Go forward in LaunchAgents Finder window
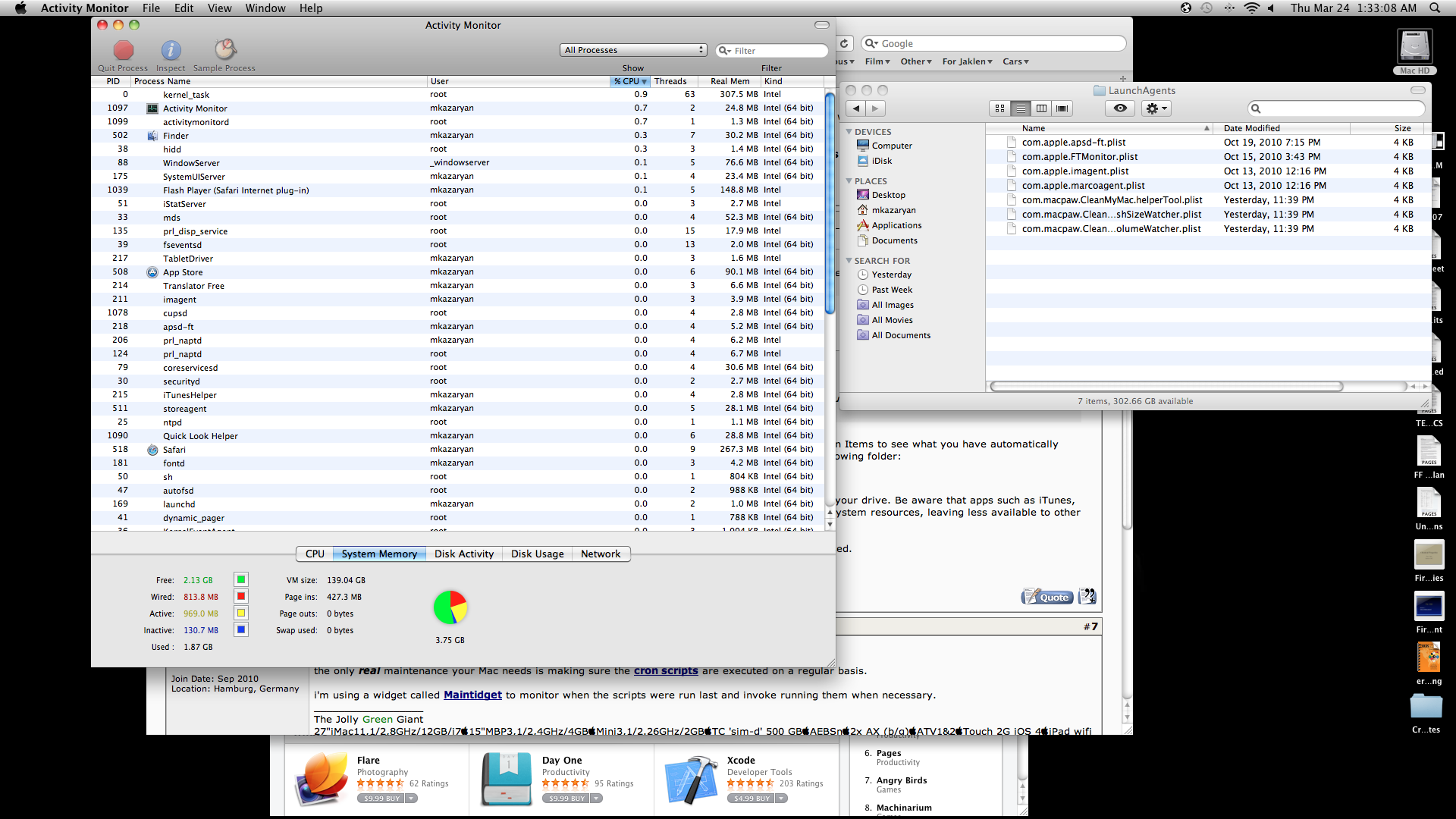 coord(875,108)
